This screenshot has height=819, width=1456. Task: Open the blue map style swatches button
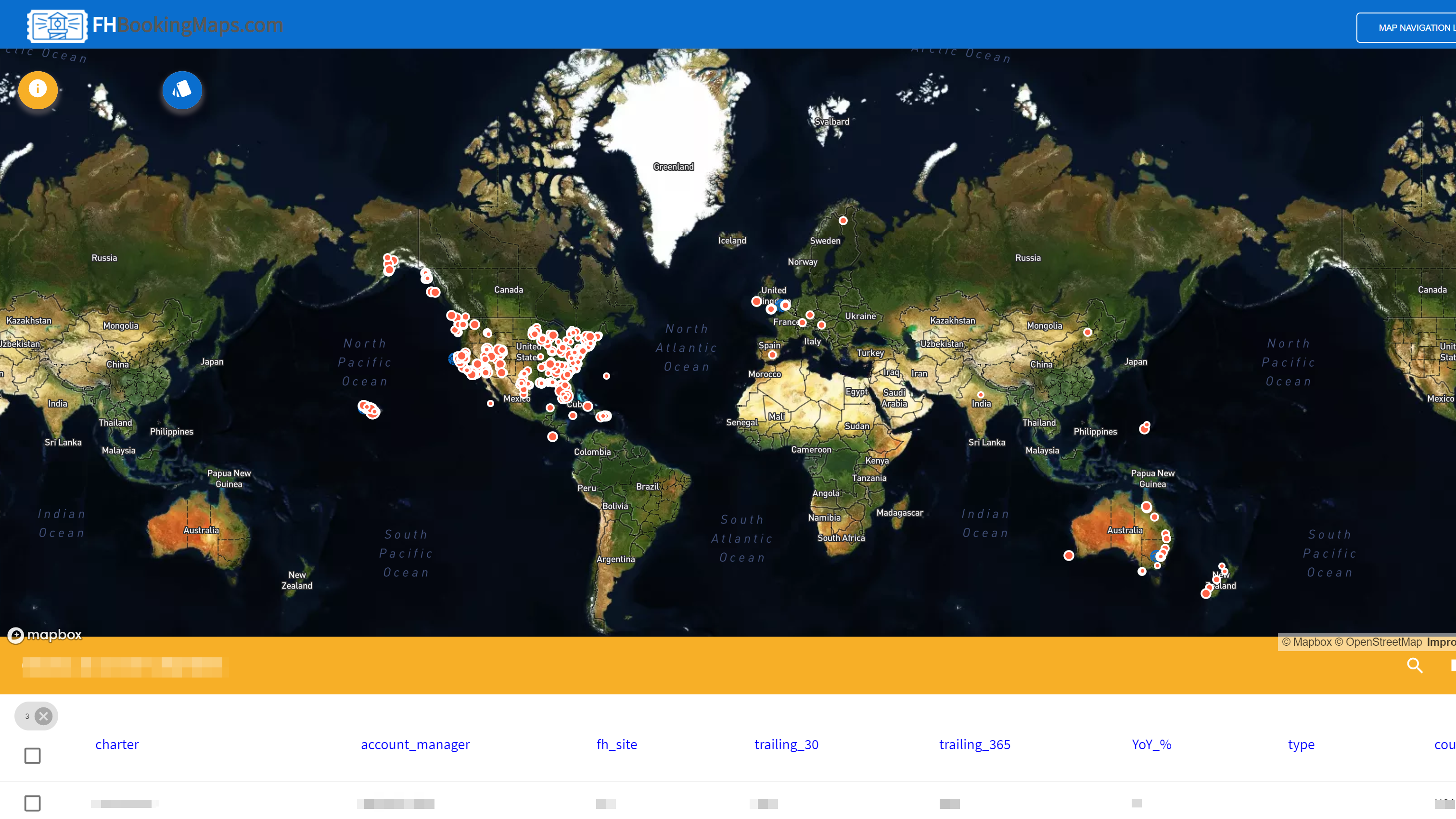tap(182, 90)
